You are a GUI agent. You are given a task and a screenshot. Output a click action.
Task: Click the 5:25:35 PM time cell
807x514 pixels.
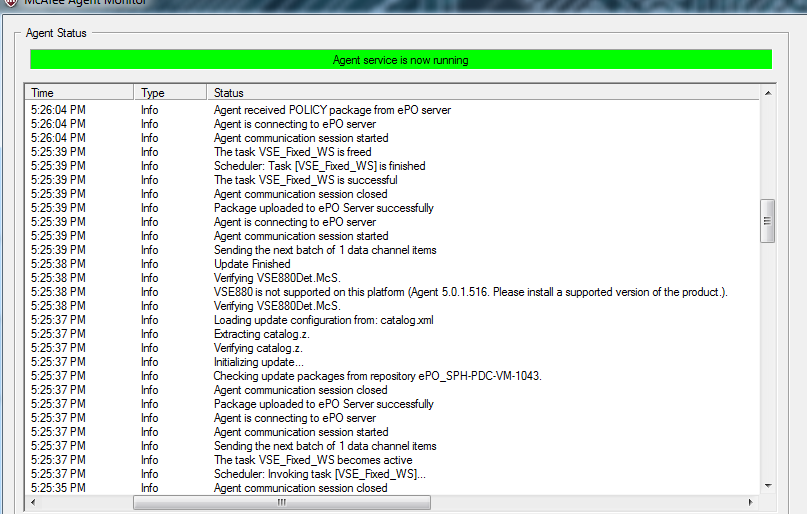point(58,488)
